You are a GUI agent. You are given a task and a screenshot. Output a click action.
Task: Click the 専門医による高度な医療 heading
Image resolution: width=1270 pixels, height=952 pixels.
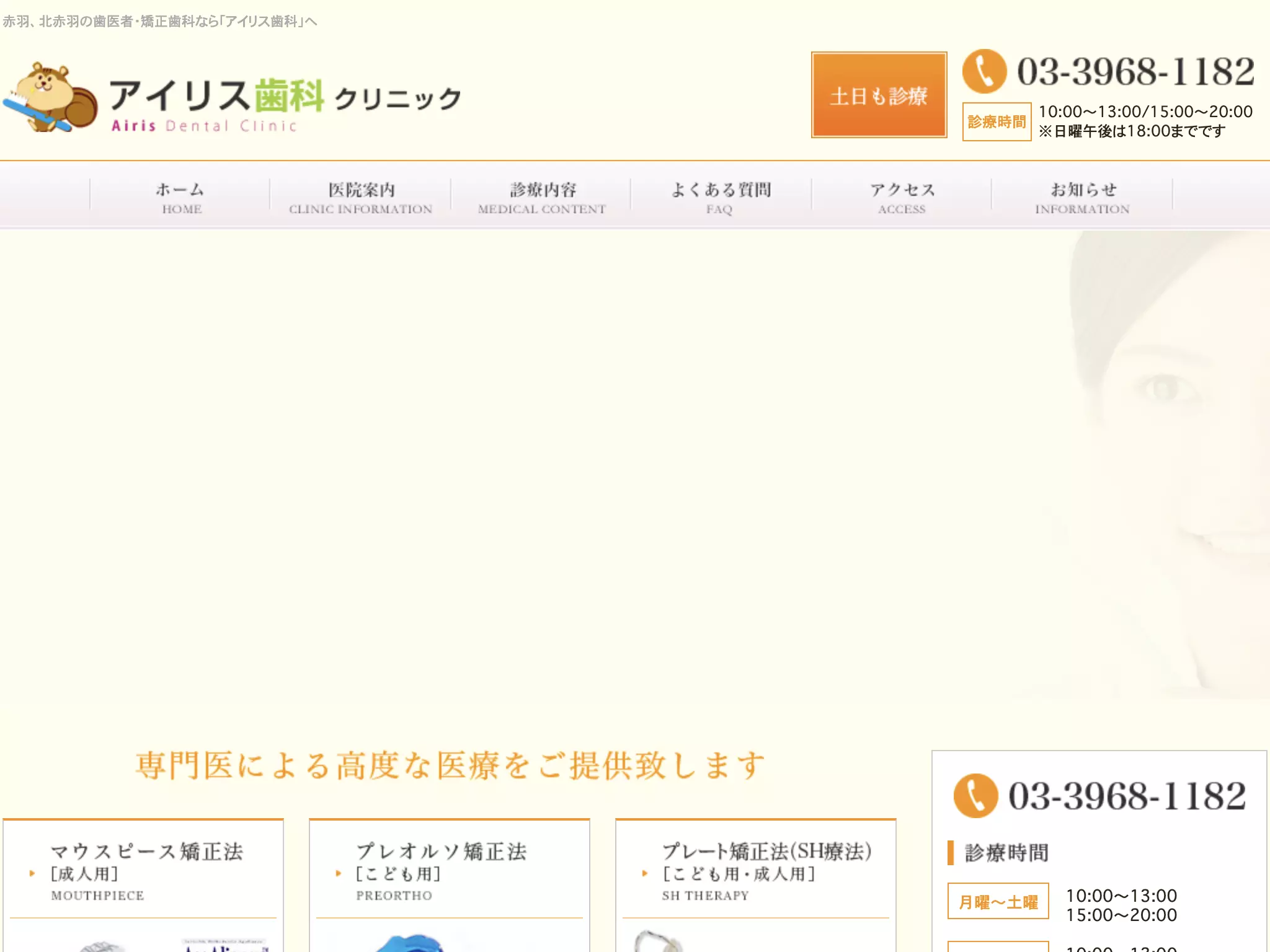[450, 765]
